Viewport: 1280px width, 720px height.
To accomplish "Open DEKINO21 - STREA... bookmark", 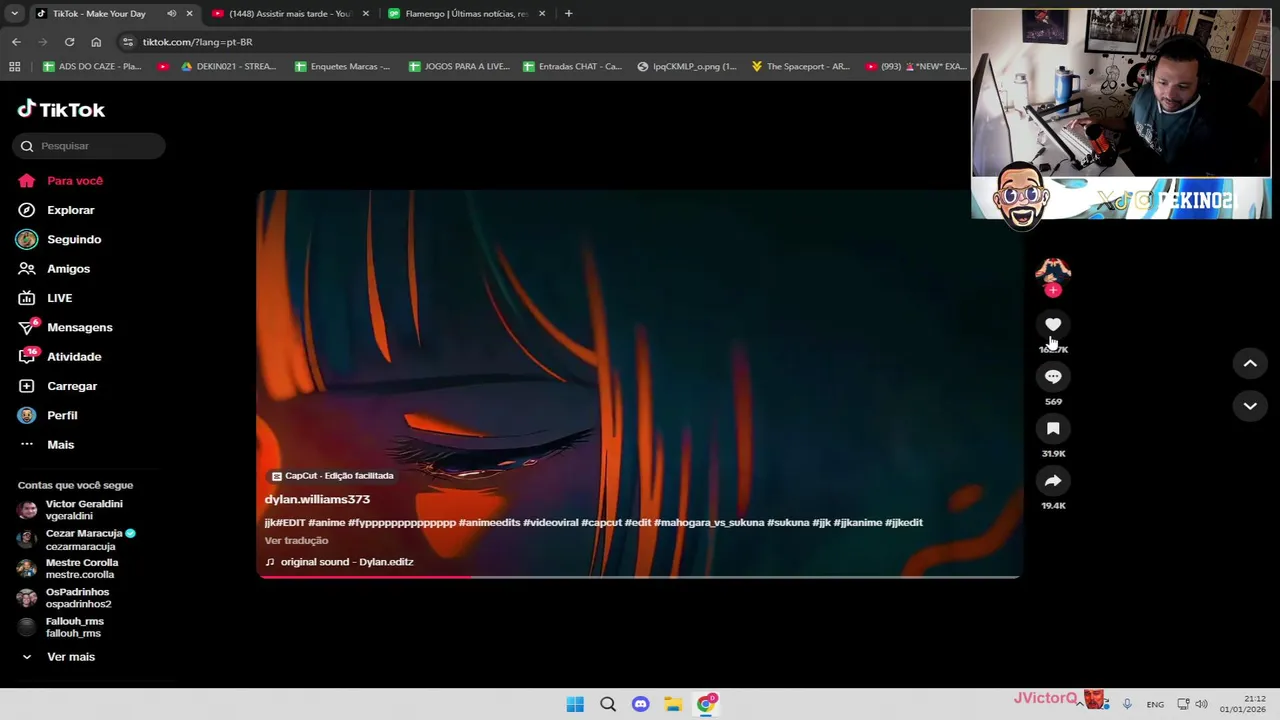I will 228,66.
